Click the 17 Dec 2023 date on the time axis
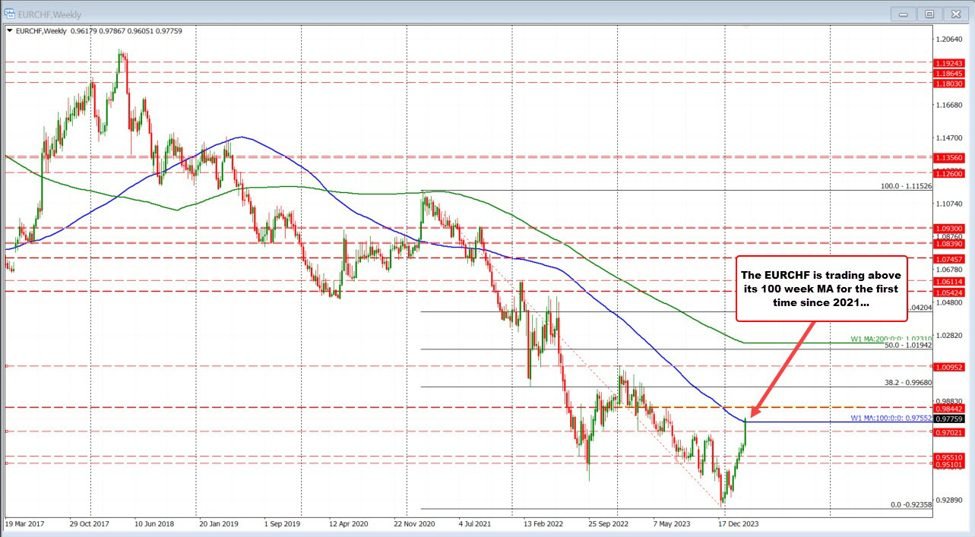Viewport: 975px width, 537px height. (740, 523)
